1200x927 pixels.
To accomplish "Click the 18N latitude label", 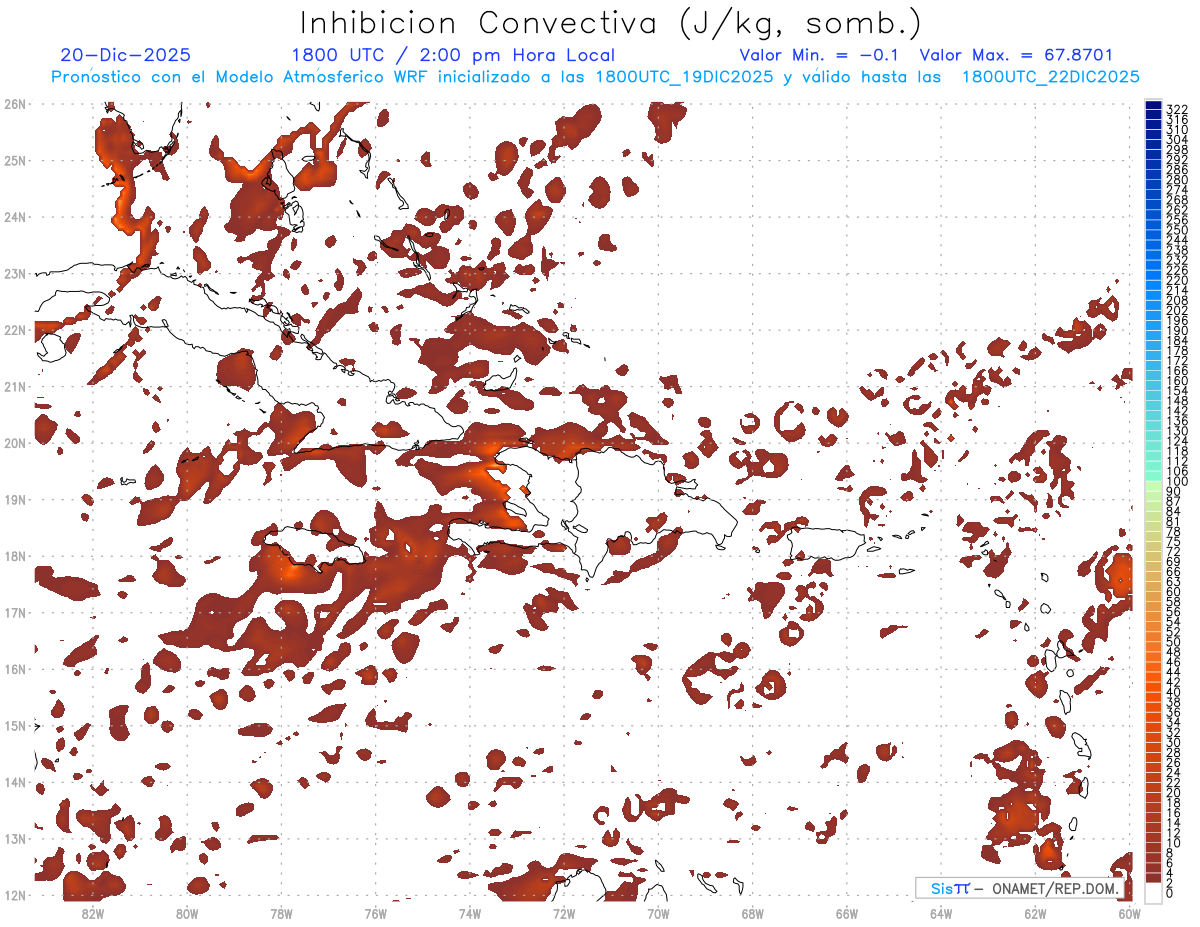I will (15, 556).
